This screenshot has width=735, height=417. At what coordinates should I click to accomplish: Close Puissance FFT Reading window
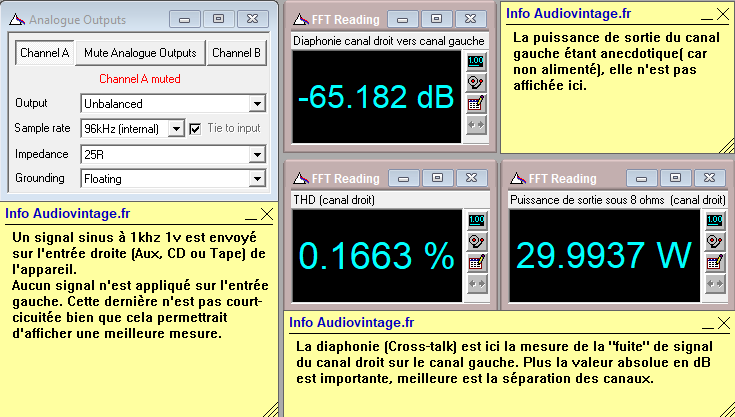point(709,178)
